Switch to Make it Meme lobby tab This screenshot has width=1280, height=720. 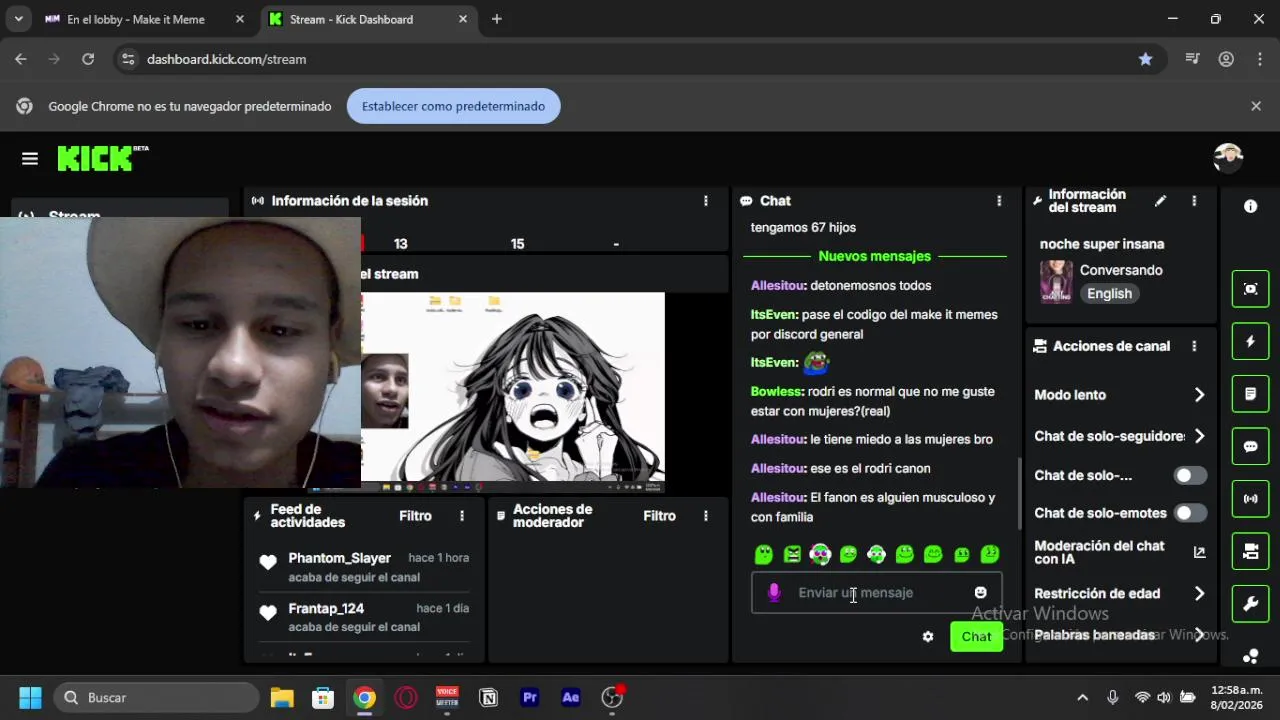point(135,19)
